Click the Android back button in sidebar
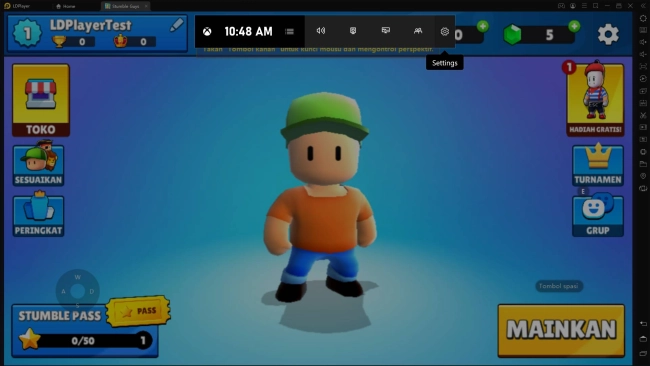 [x=643, y=324]
